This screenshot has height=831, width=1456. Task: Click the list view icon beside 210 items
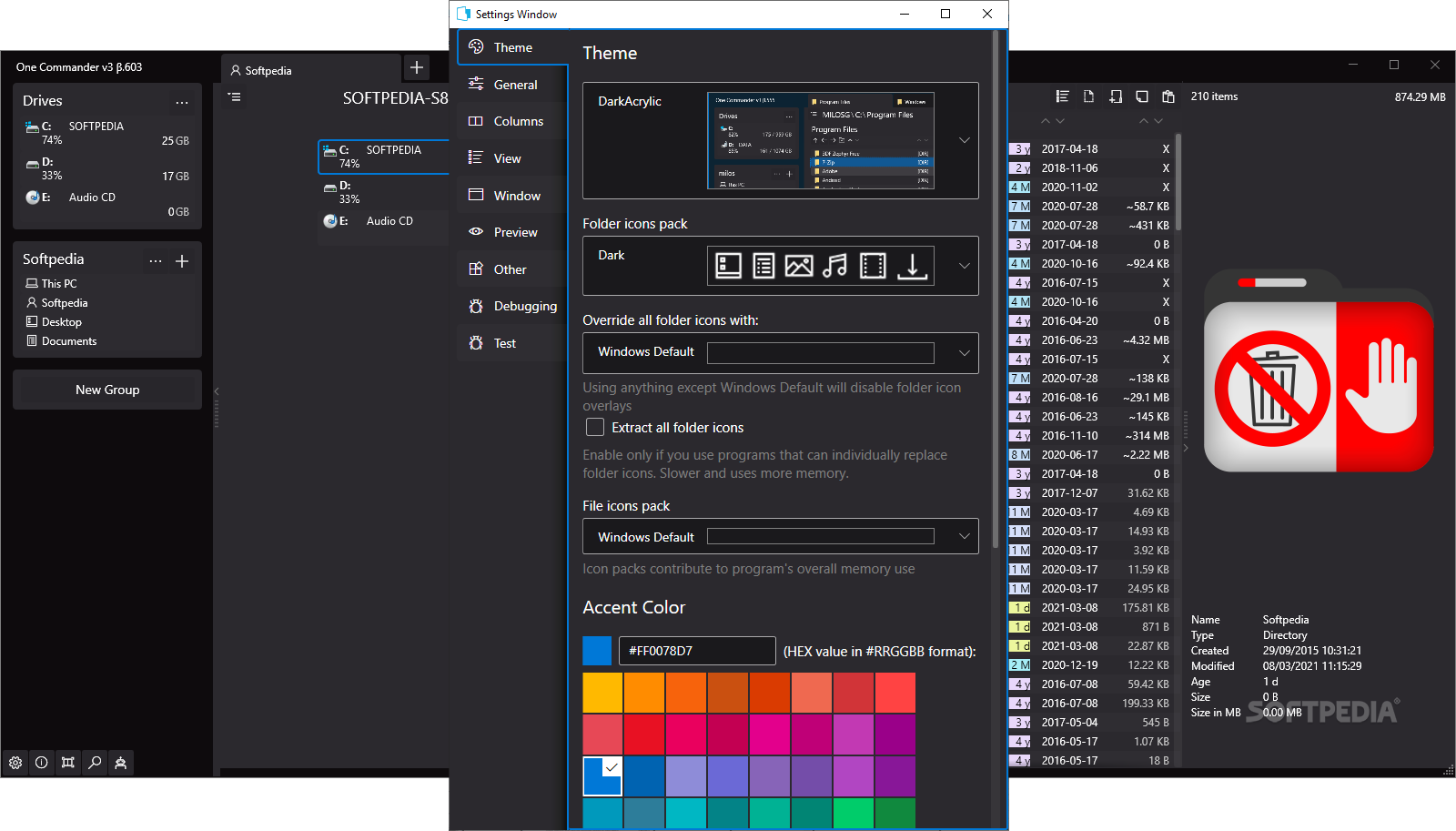click(1062, 96)
